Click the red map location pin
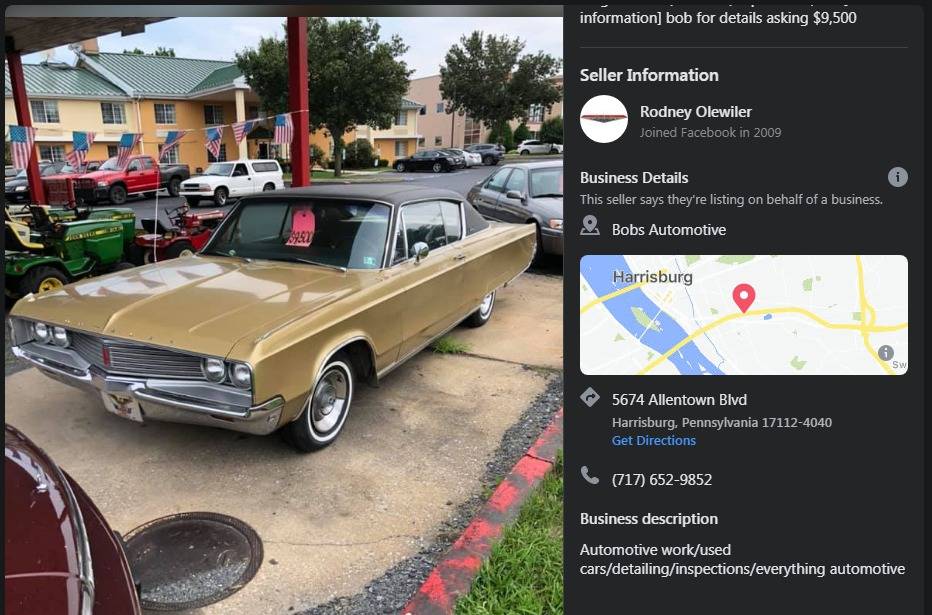The height and width of the screenshot is (615, 932). pos(744,297)
